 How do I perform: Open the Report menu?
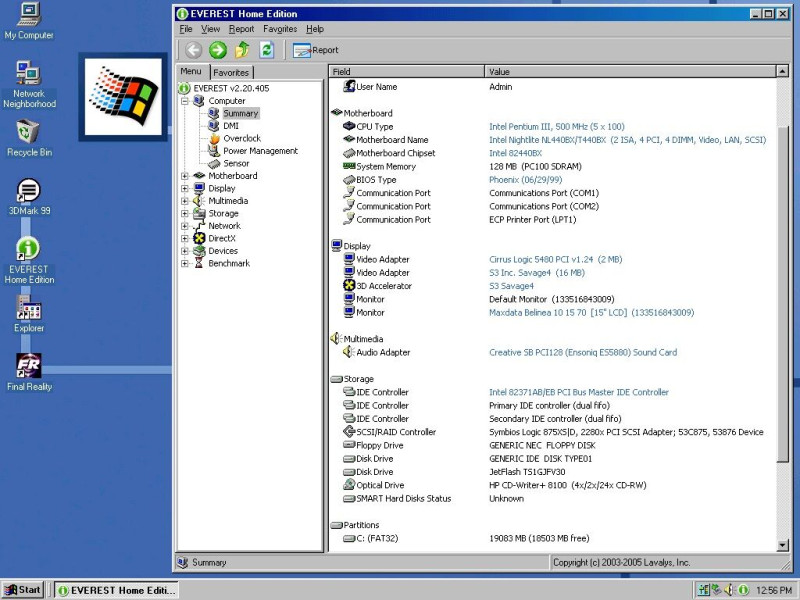click(x=241, y=29)
